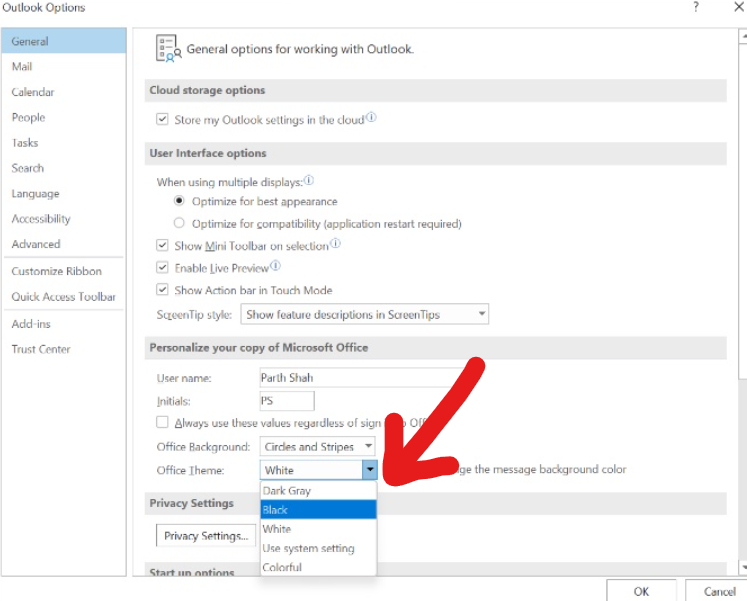Select Optimize for best appearance
747x601 pixels.
(x=179, y=200)
